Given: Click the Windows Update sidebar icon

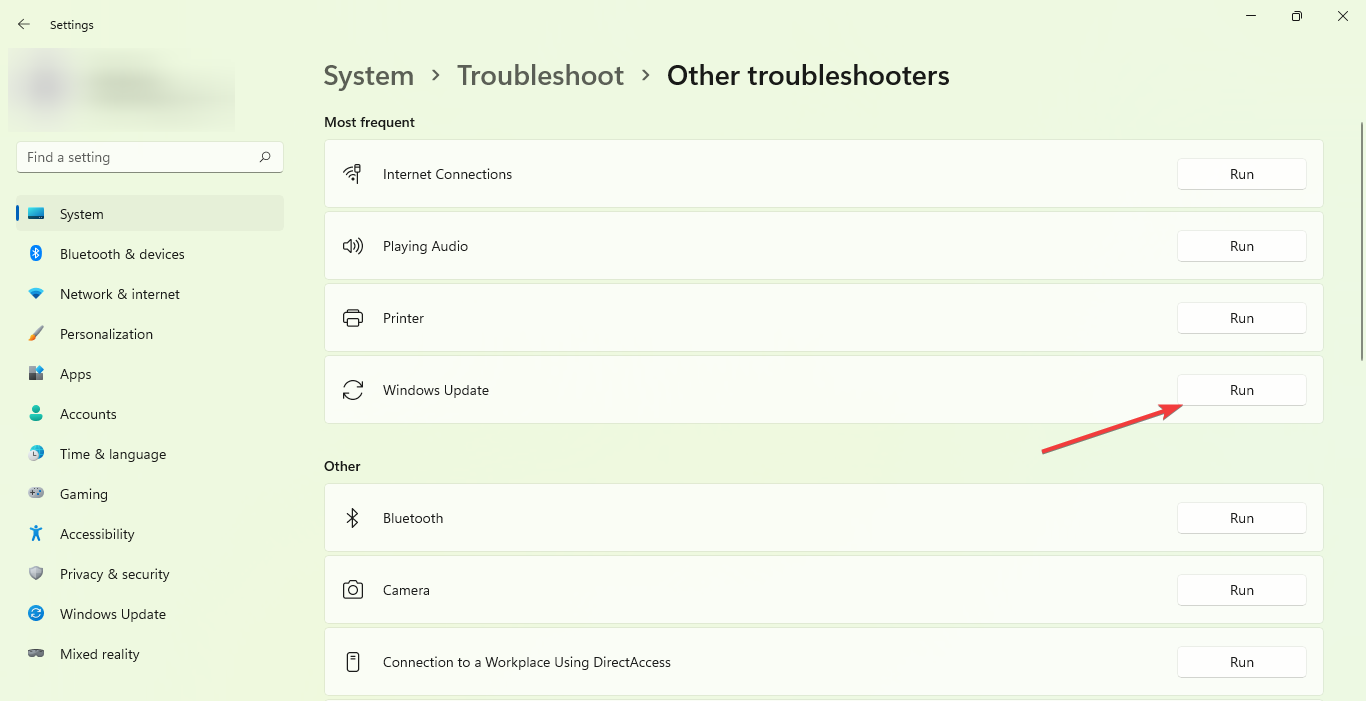Looking at the screenshot, I should pos(36,614).
